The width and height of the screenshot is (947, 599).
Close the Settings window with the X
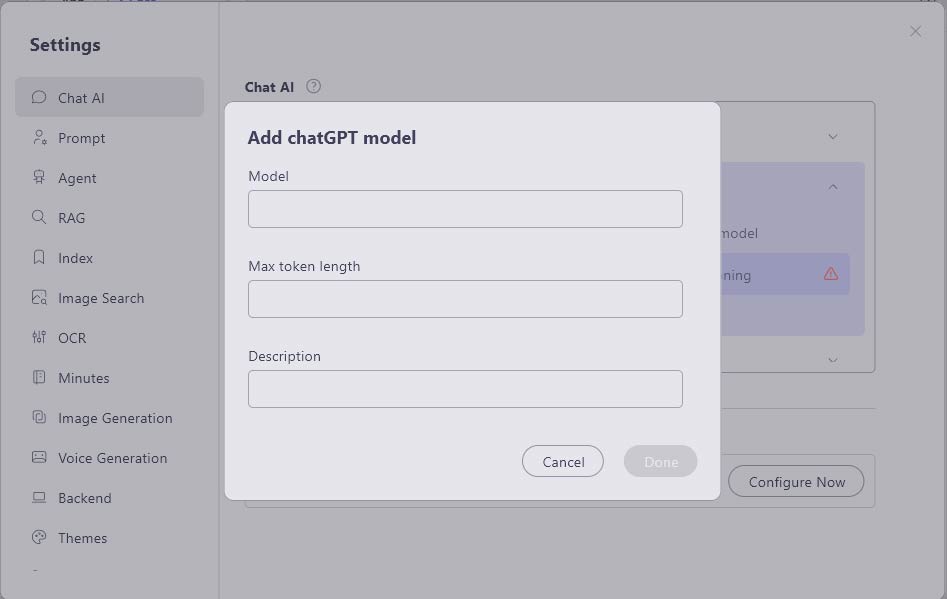click(916, 31)
